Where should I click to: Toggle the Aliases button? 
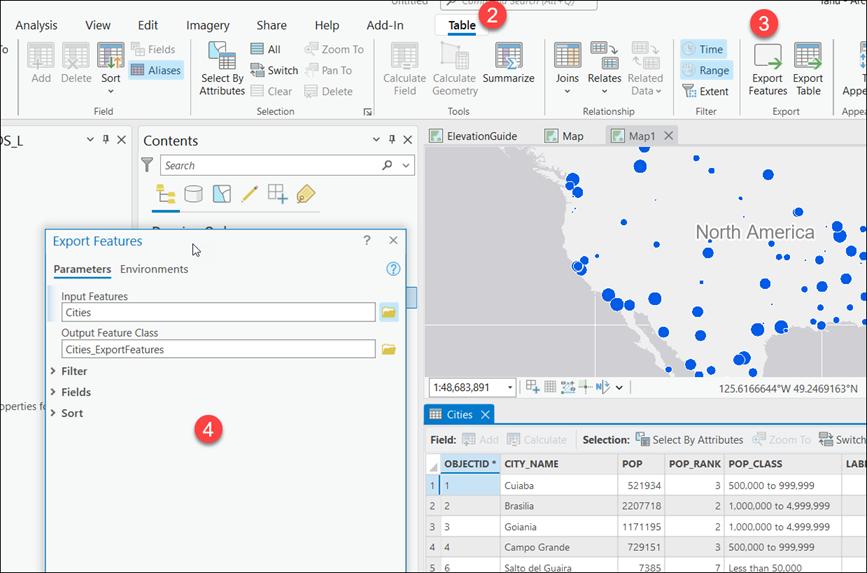tap(156, 70)
